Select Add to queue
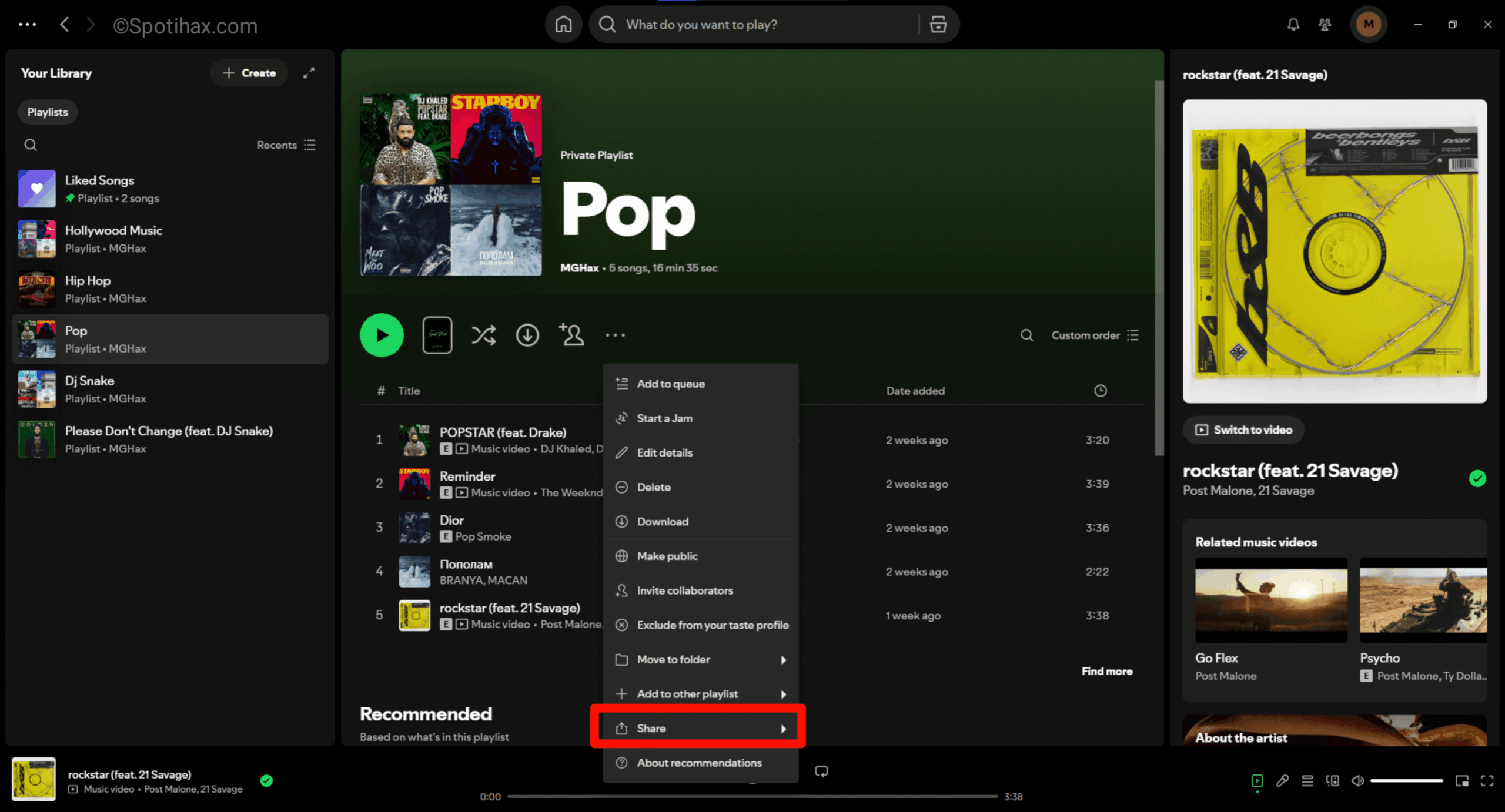1505x812 pixels. 700,384
